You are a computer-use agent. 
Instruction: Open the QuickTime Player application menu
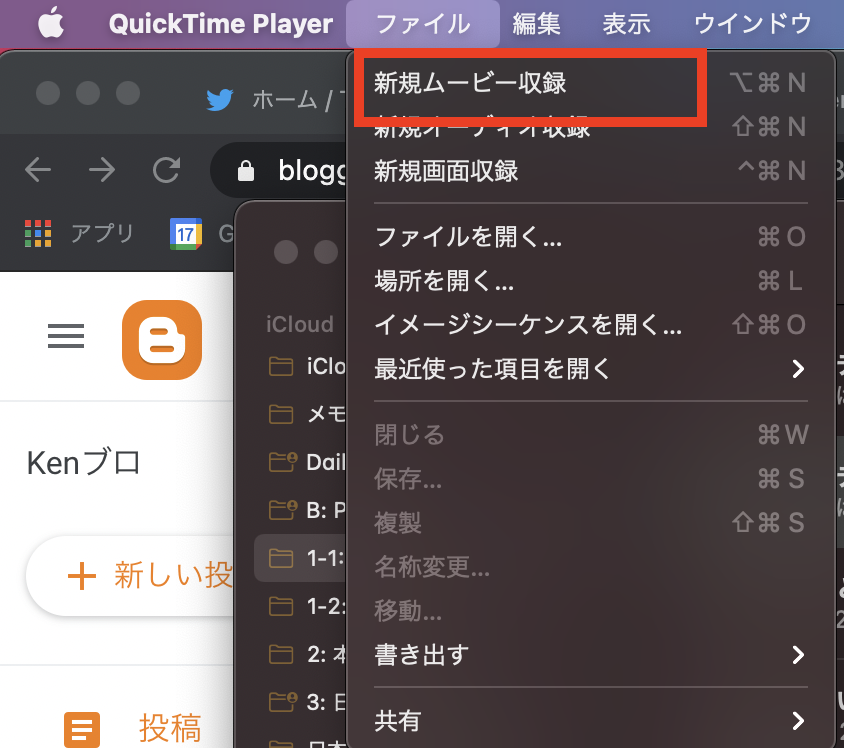(221, 24)
